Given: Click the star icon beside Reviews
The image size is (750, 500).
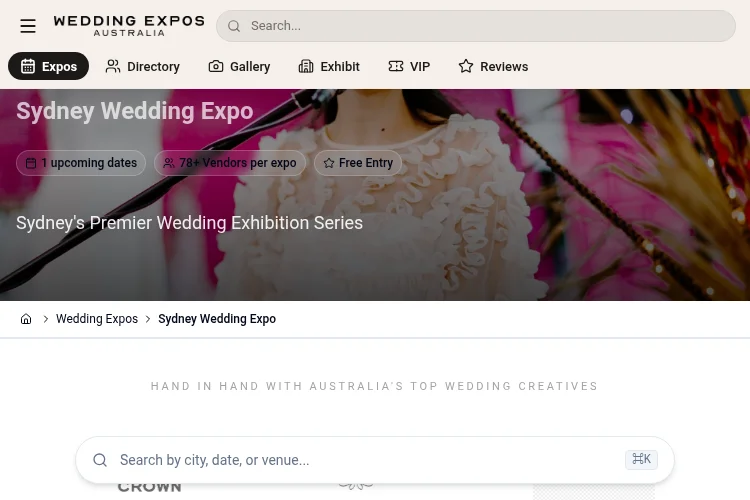Looking at the screenshot, I should (x=466, y=66).
